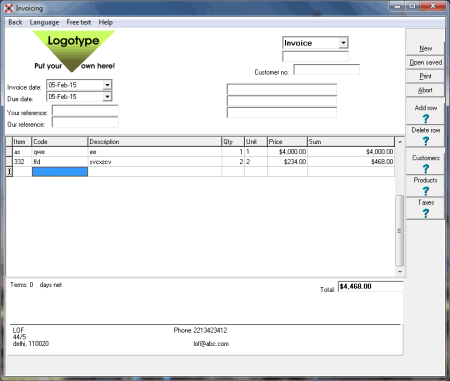Click the 'ee' description cell
This screenshot has height=381, width=450.
155,152
